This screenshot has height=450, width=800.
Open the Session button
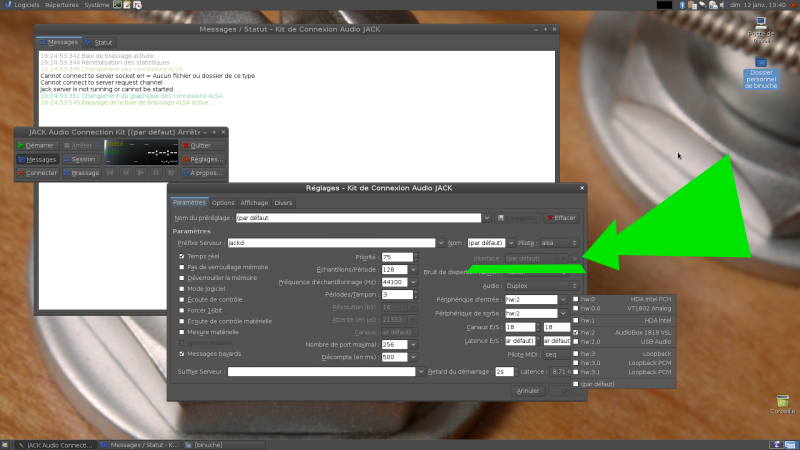pyautogui.click(x=81, y=159)
